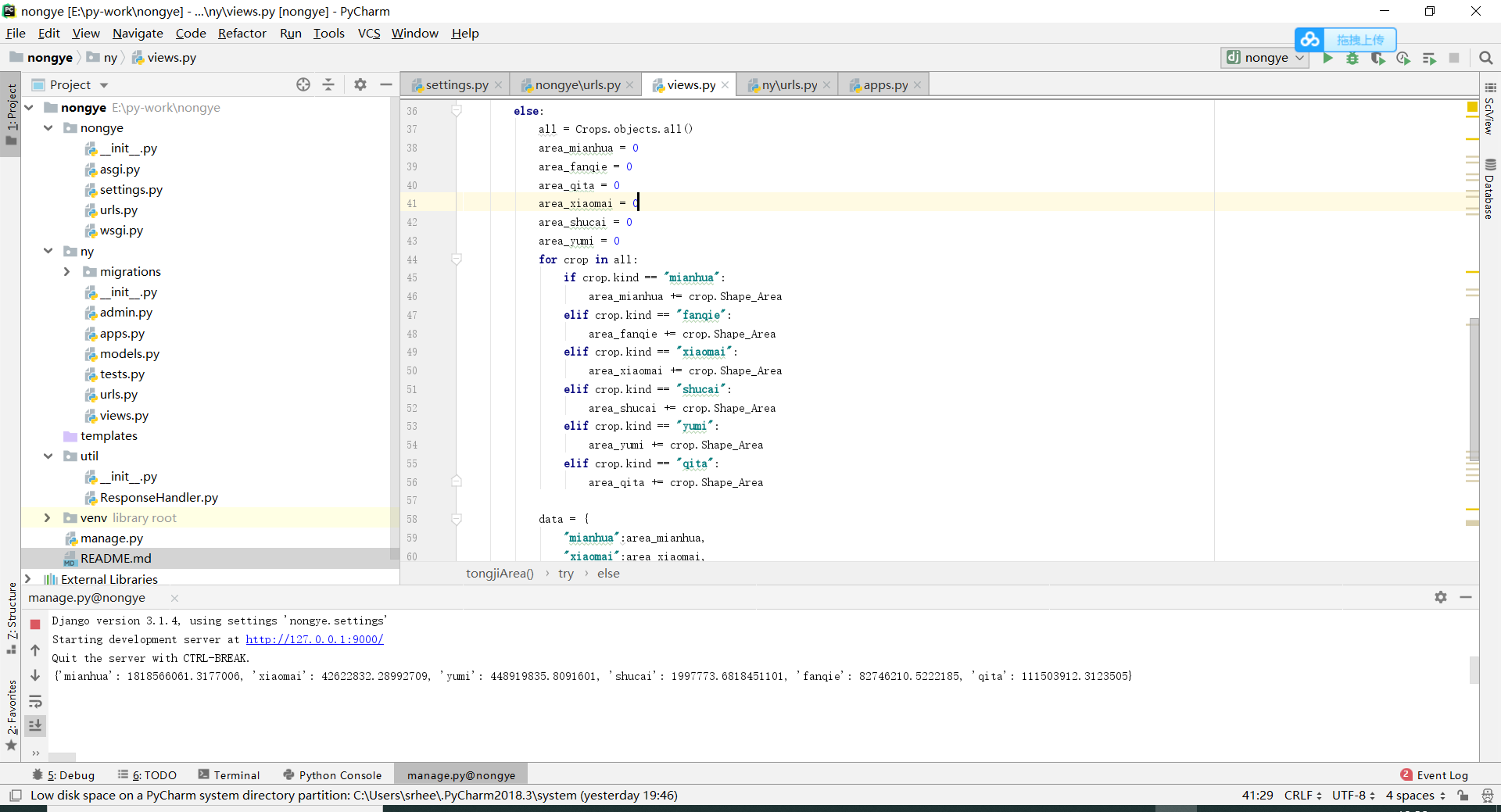Open the Refactor menu

coord(242,34)
